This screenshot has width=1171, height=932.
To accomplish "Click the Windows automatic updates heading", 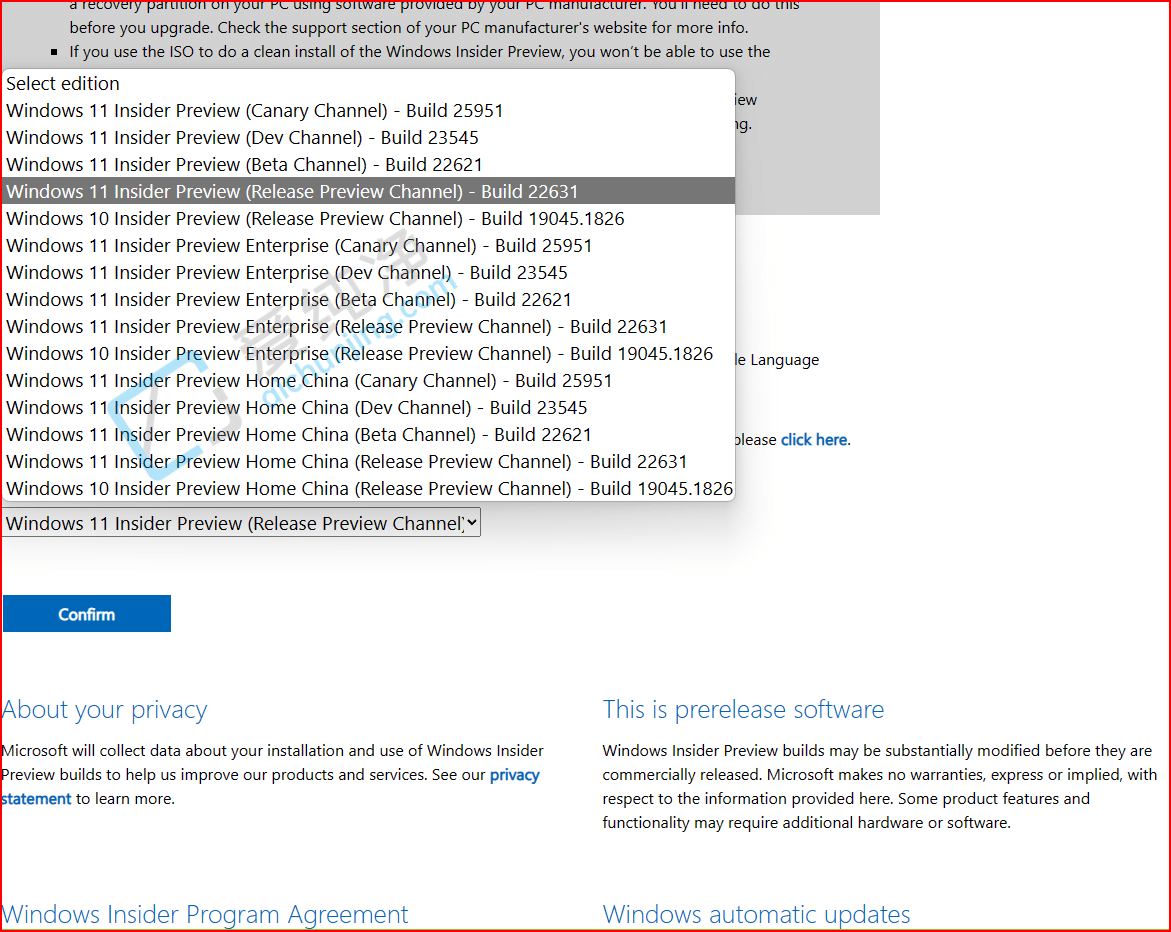I will (x=756, y=914).
